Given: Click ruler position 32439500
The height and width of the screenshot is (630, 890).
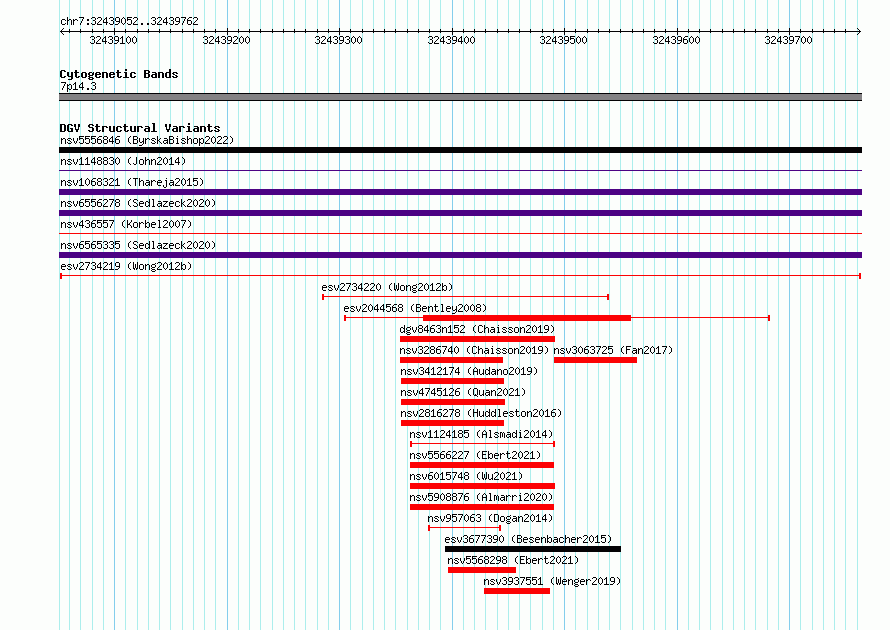Looking at the screenshot, I should [564, 40].
